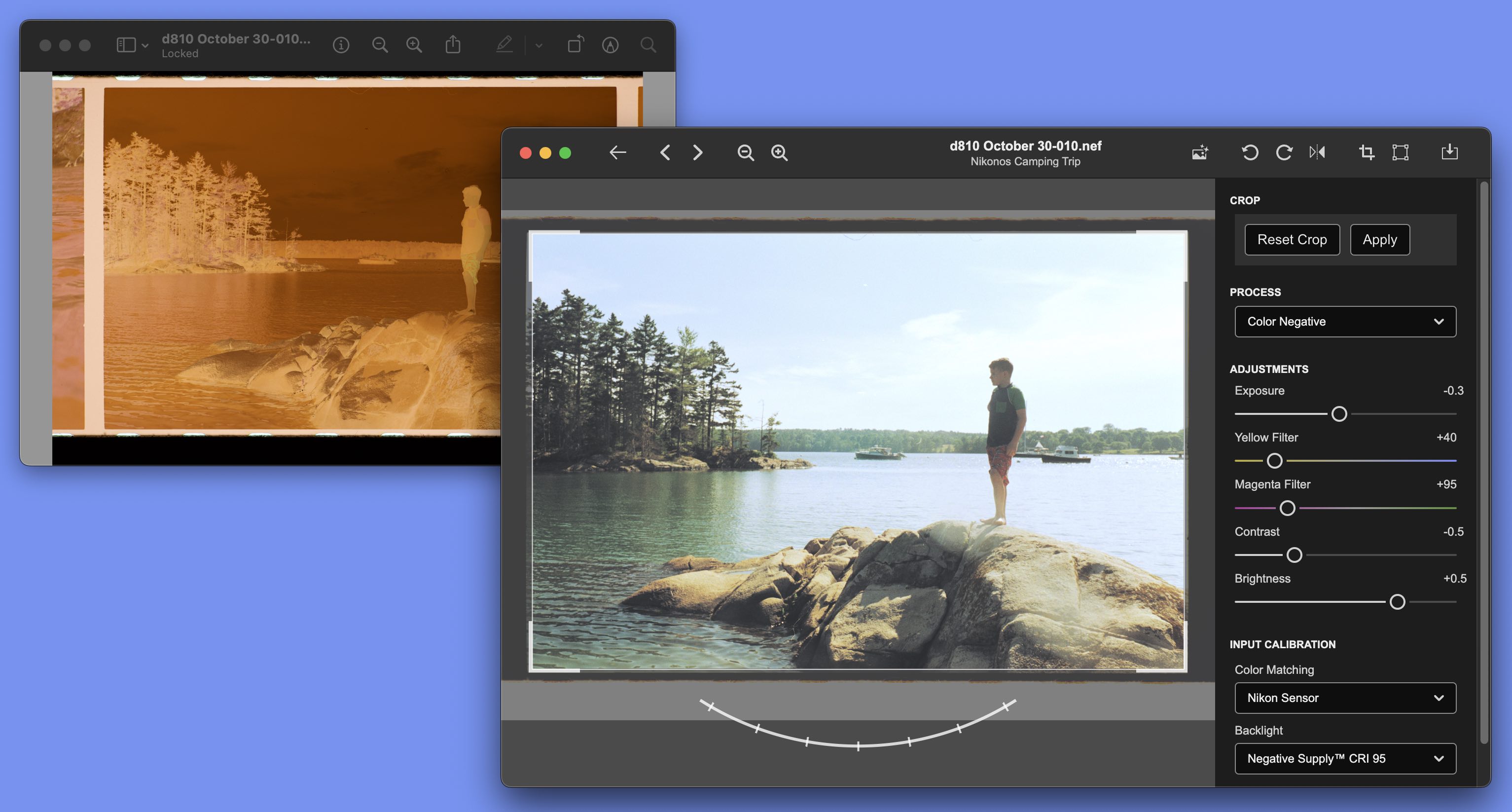Flip the image horizontally
Screen dimensions: 1512x812
pos(1318,152)
